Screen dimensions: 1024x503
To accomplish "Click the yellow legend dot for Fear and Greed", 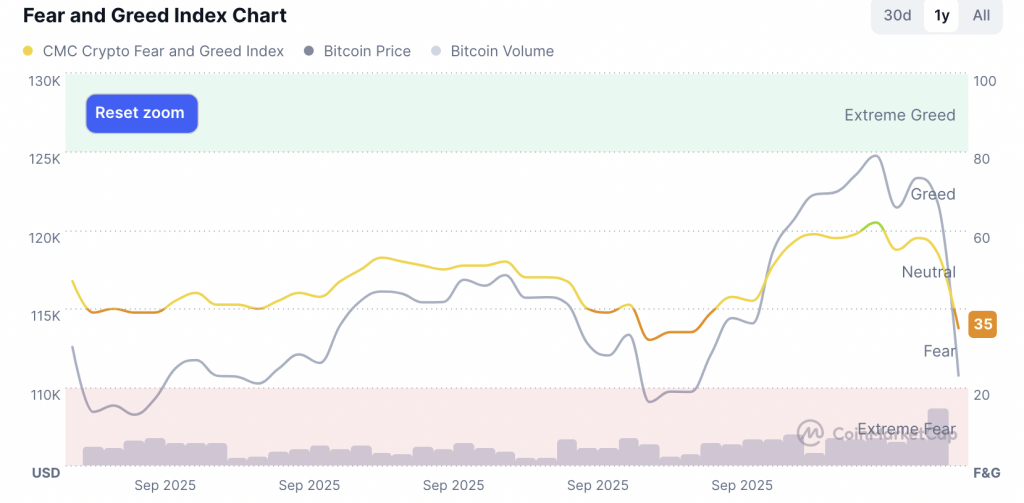I will (x=27, y=51).
